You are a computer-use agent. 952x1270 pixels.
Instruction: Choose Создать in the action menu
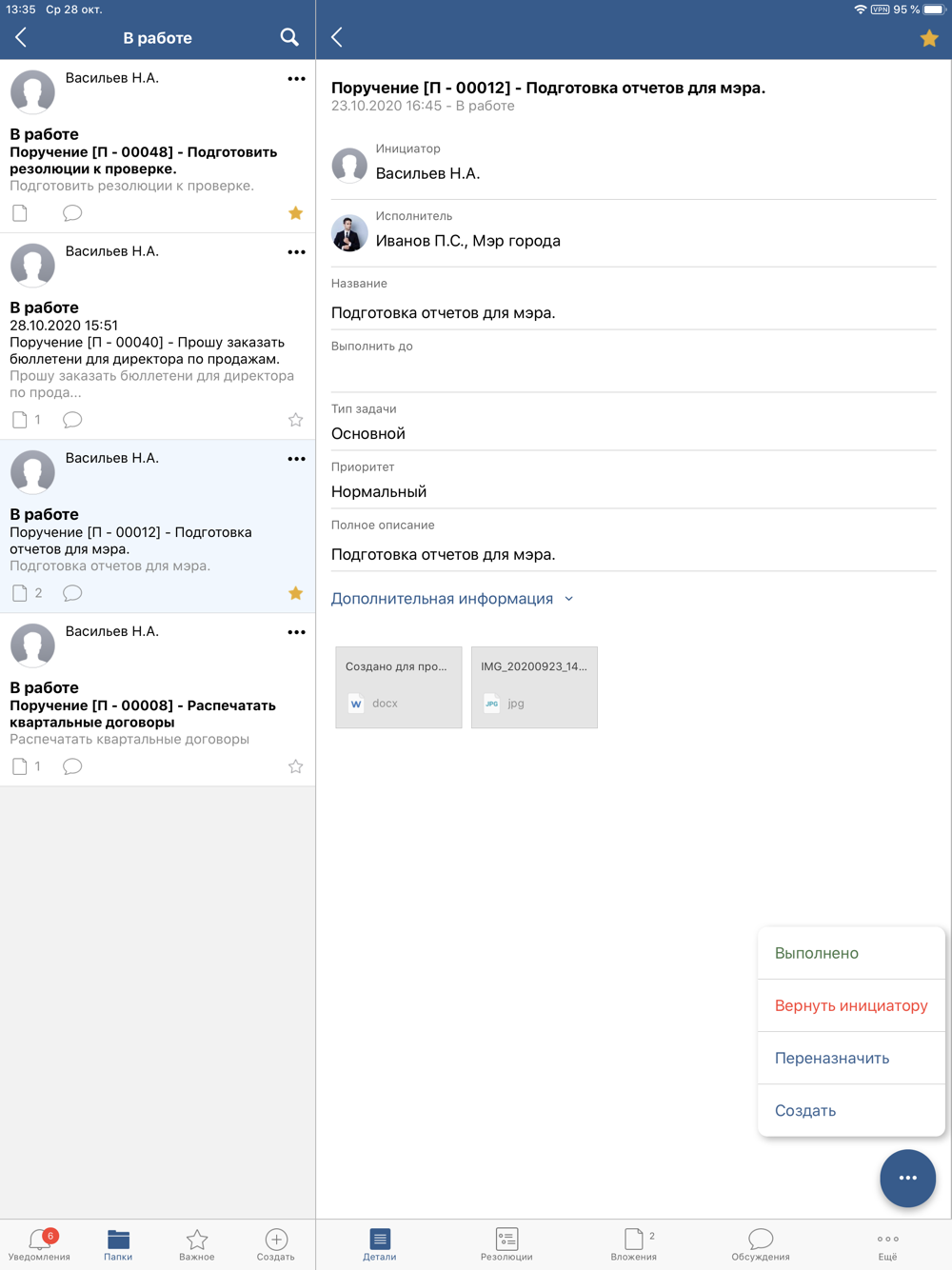(x=851, y=1110)
